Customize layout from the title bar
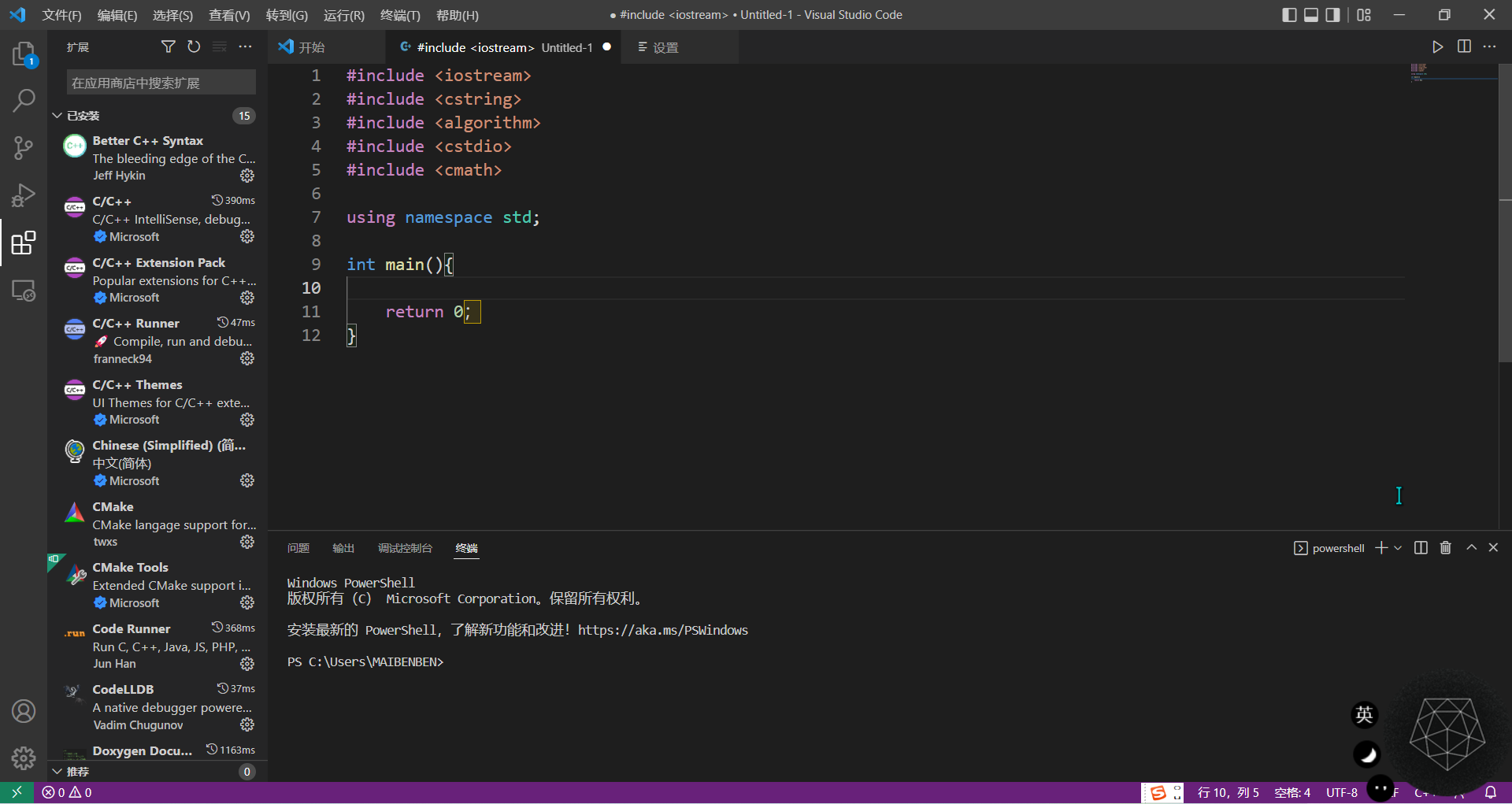This screenshot has height=804, width=1512. click(1364, 15)
